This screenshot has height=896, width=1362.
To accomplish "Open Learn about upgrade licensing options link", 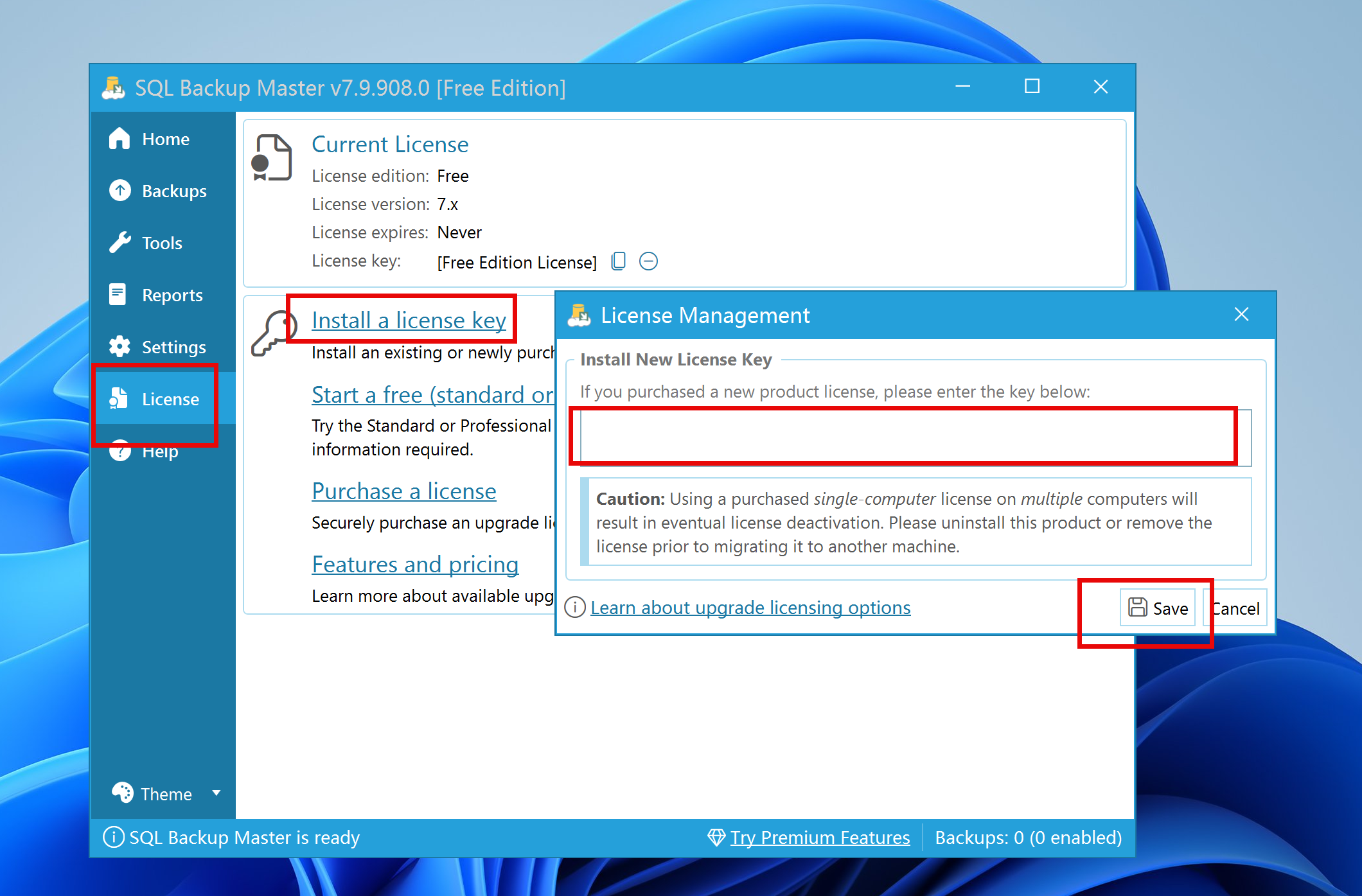I will tap(750, 608).
